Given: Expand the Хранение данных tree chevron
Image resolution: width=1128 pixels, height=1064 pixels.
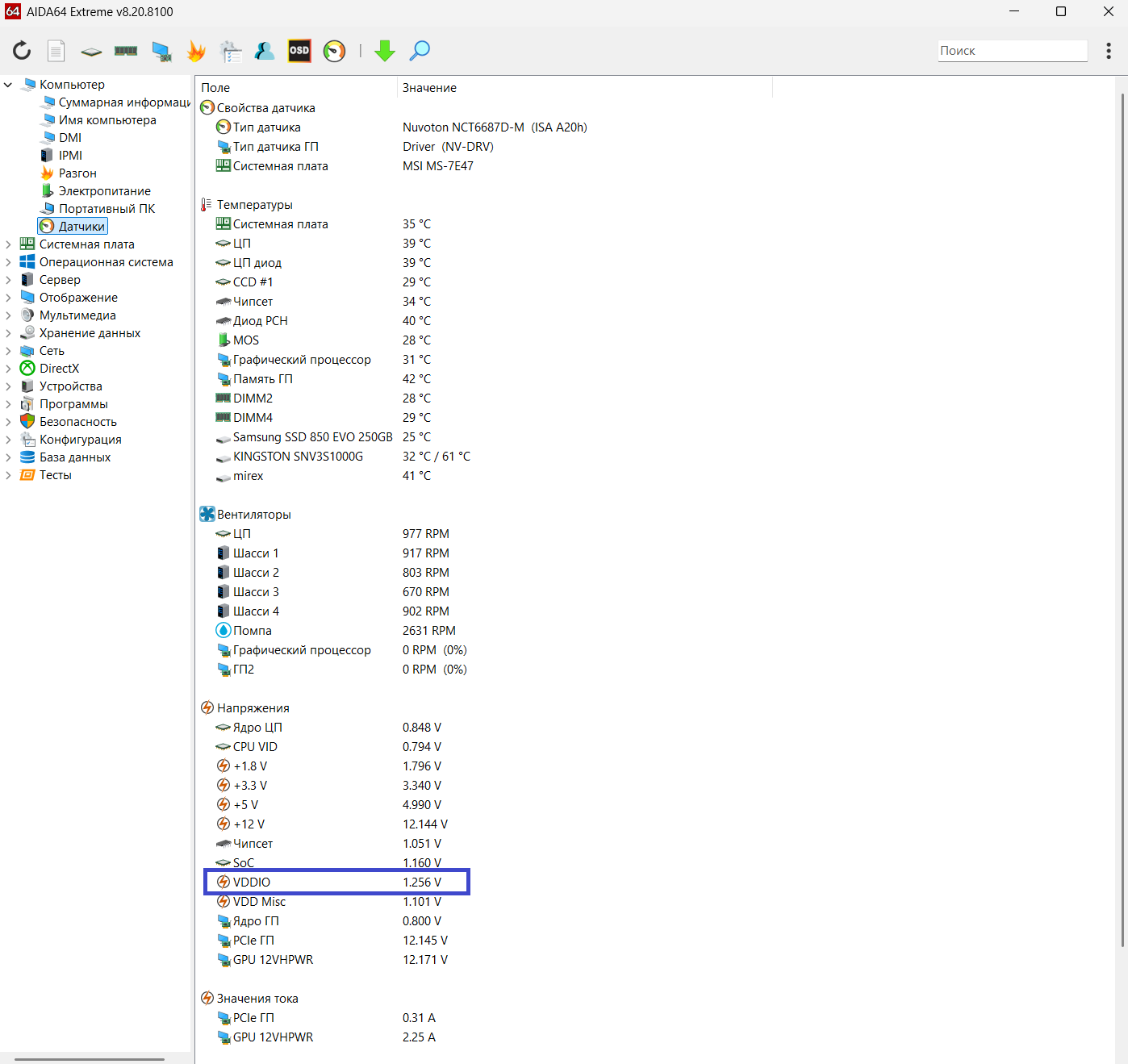Looking at the screenshot, I should click(x=8, y=333).
